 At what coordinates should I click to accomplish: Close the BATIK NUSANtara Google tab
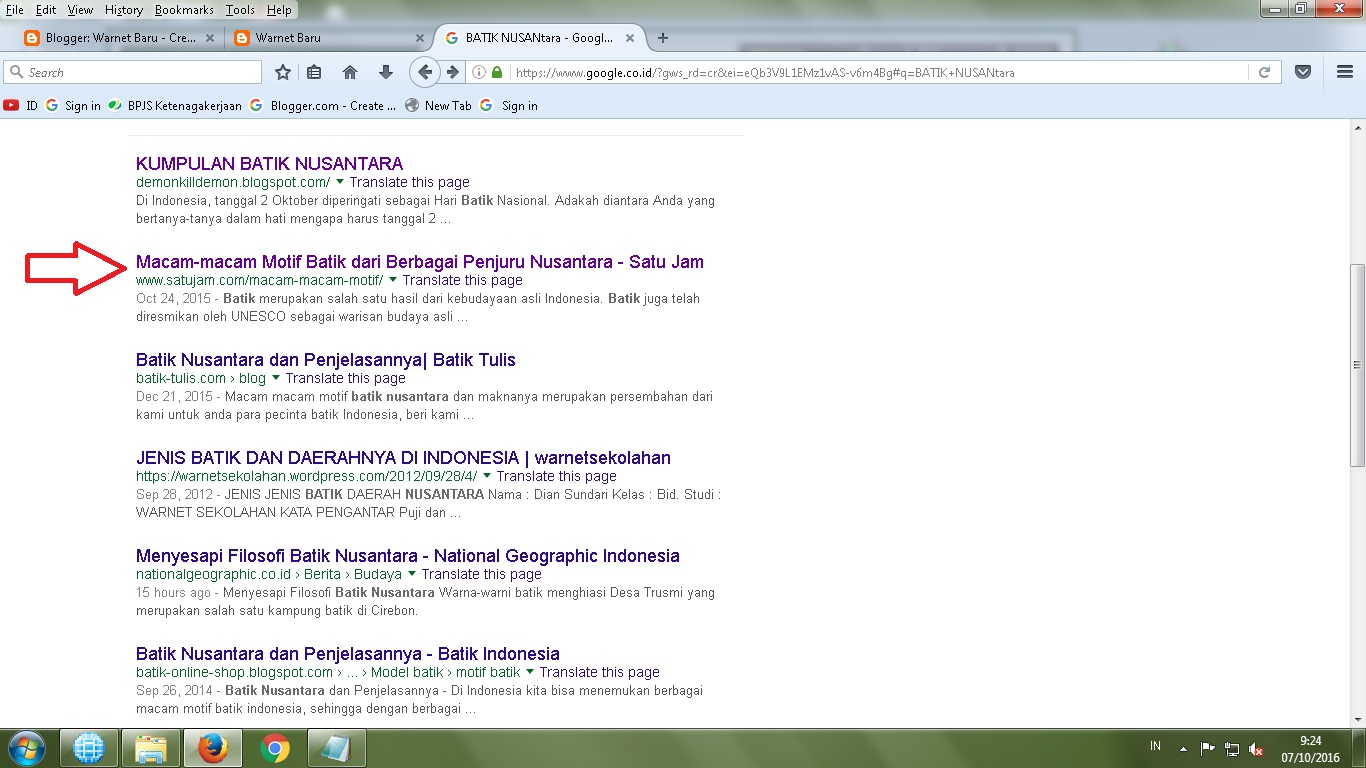pos(631,38)
